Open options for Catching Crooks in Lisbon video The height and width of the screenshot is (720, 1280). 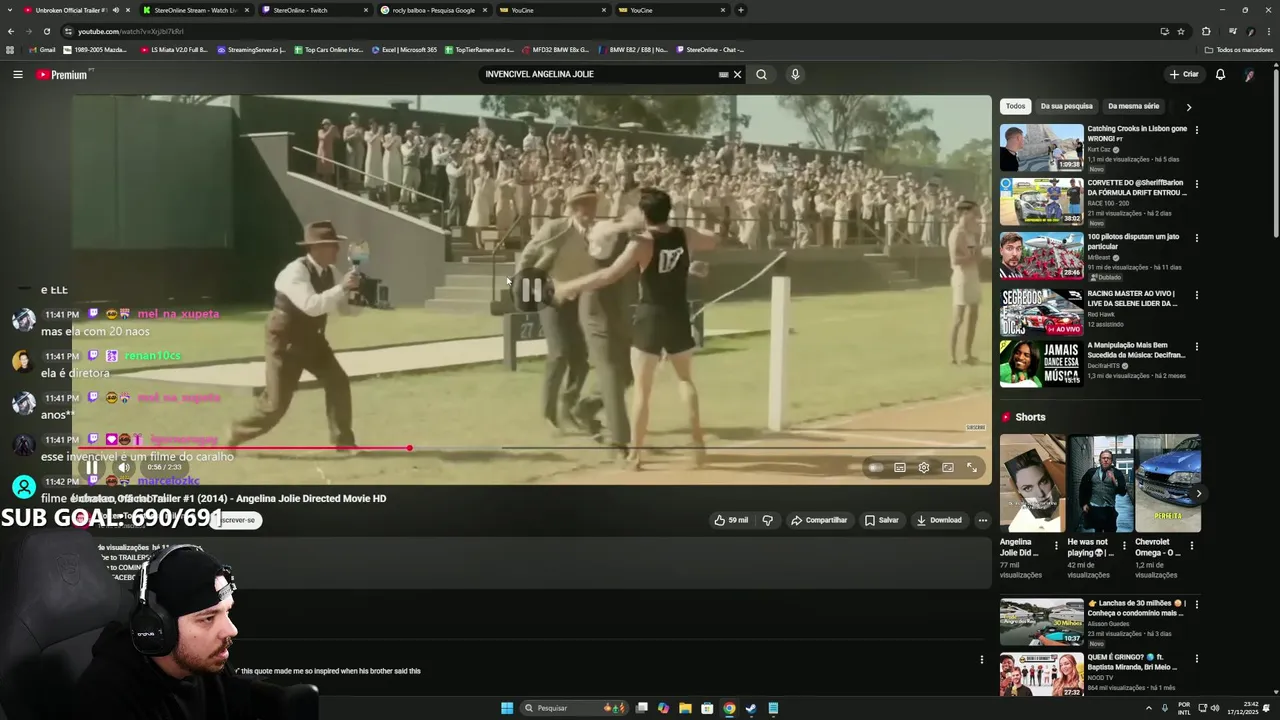pyautogui.click(x=1196, y=130)
